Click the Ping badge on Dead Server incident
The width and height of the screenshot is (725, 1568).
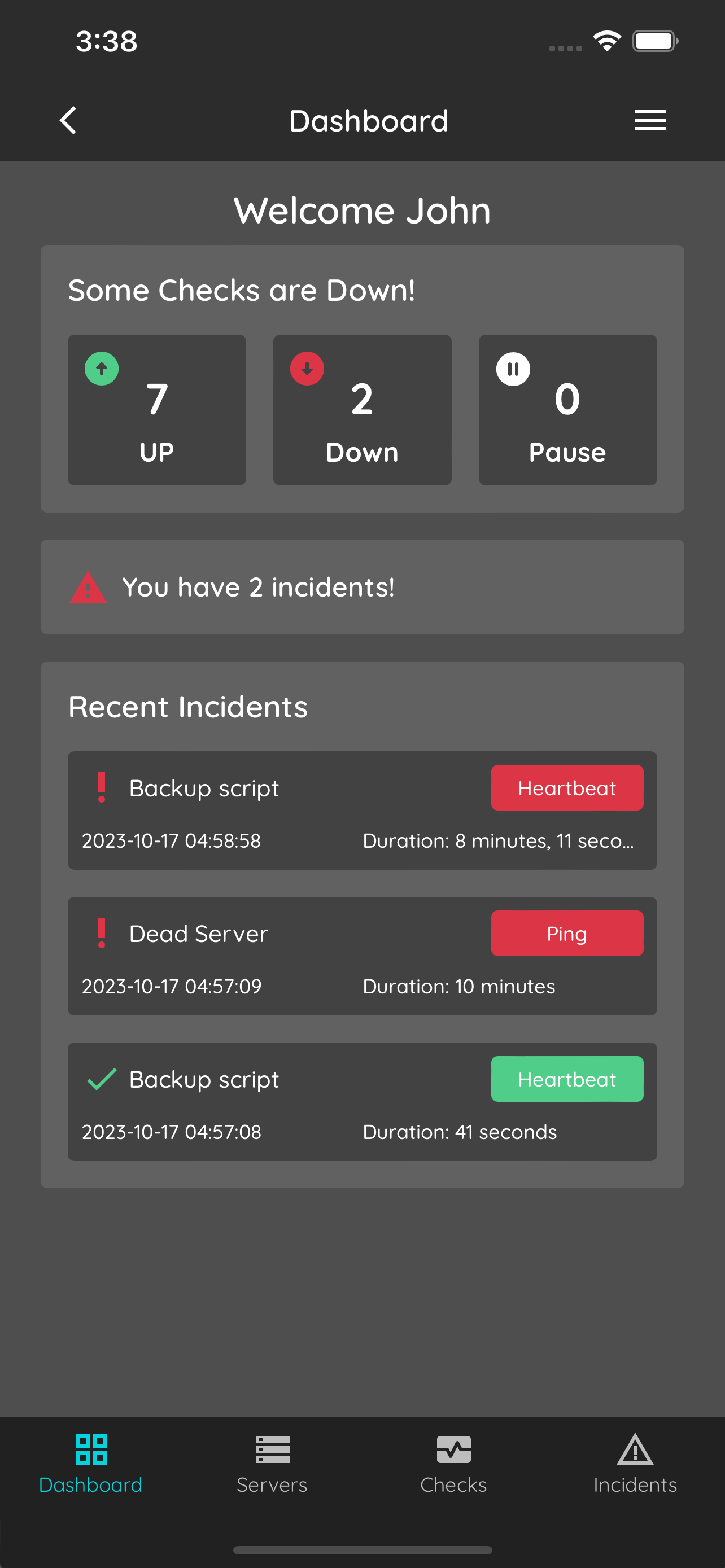(x=567, y=932)
